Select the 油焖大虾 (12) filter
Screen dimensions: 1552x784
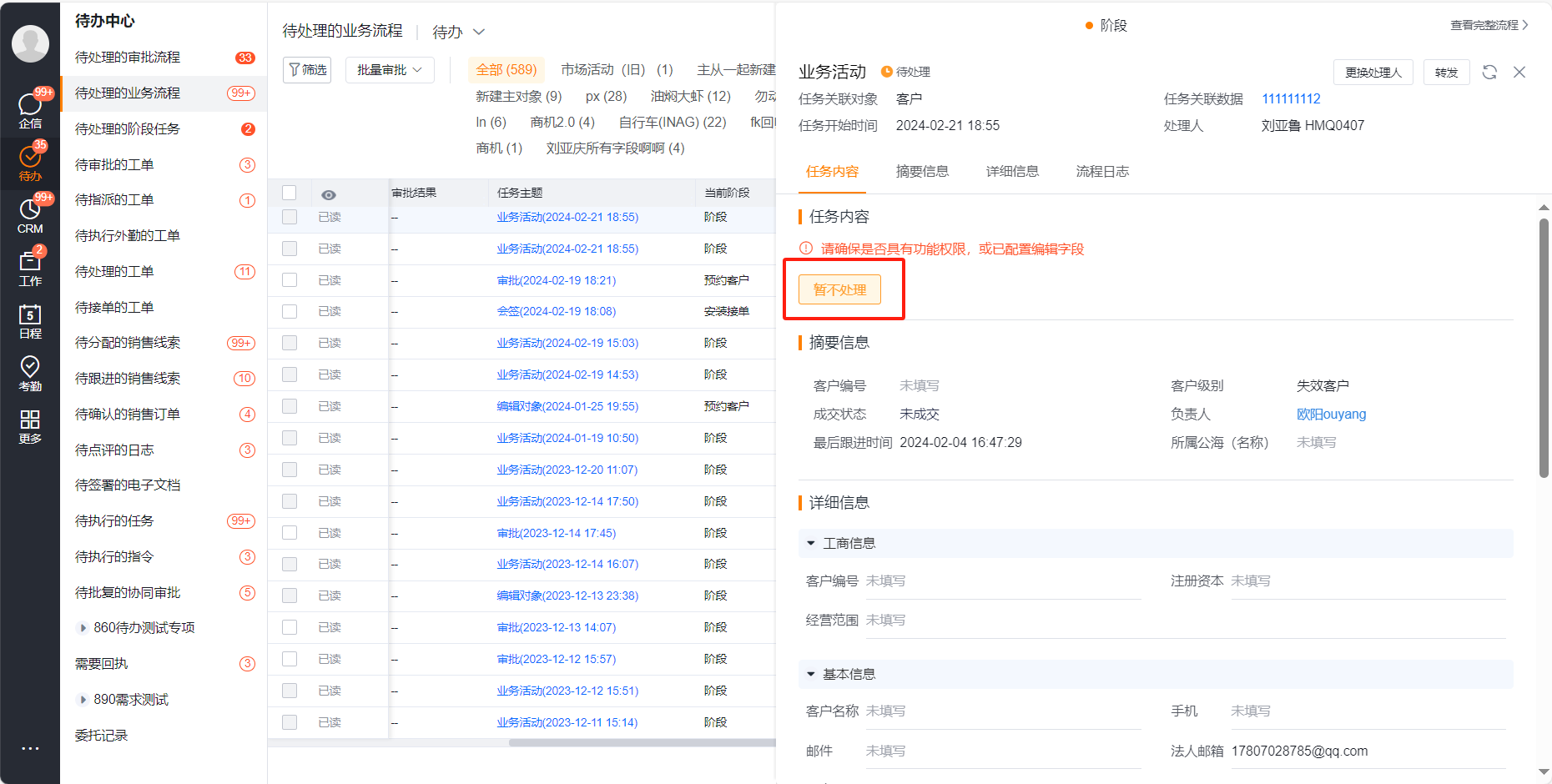[x=690, y=96]
